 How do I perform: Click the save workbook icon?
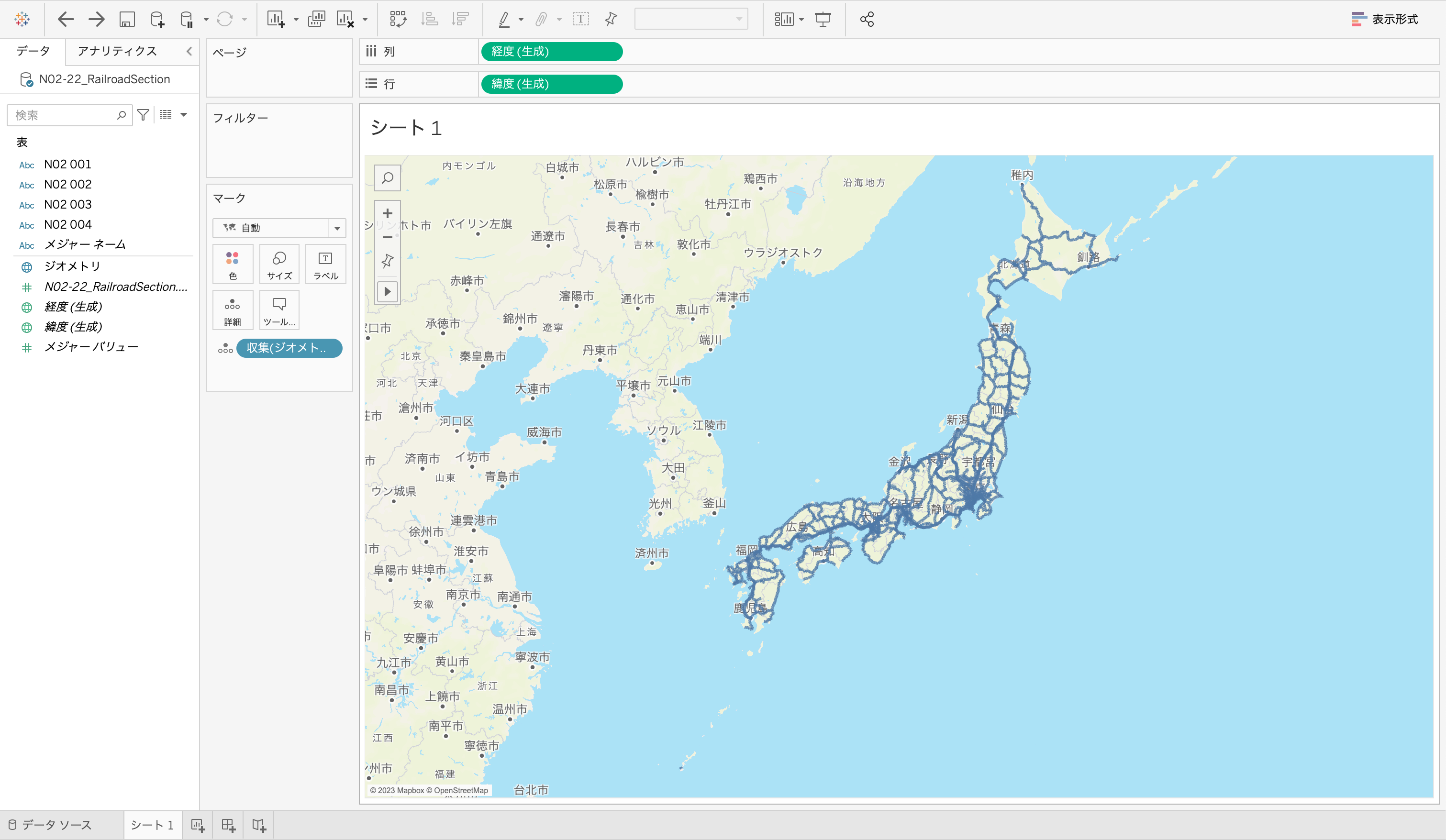pos(127,19)
